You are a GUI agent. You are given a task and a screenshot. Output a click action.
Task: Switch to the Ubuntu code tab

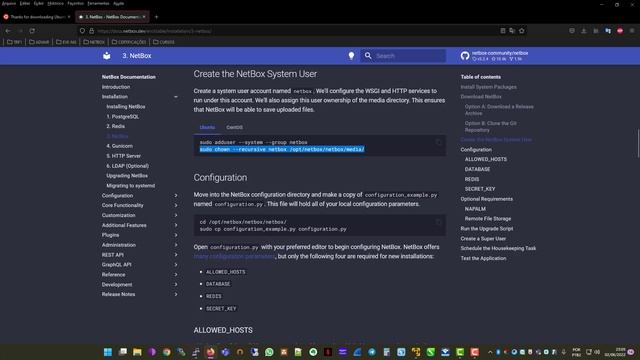(x=207, y=127)
